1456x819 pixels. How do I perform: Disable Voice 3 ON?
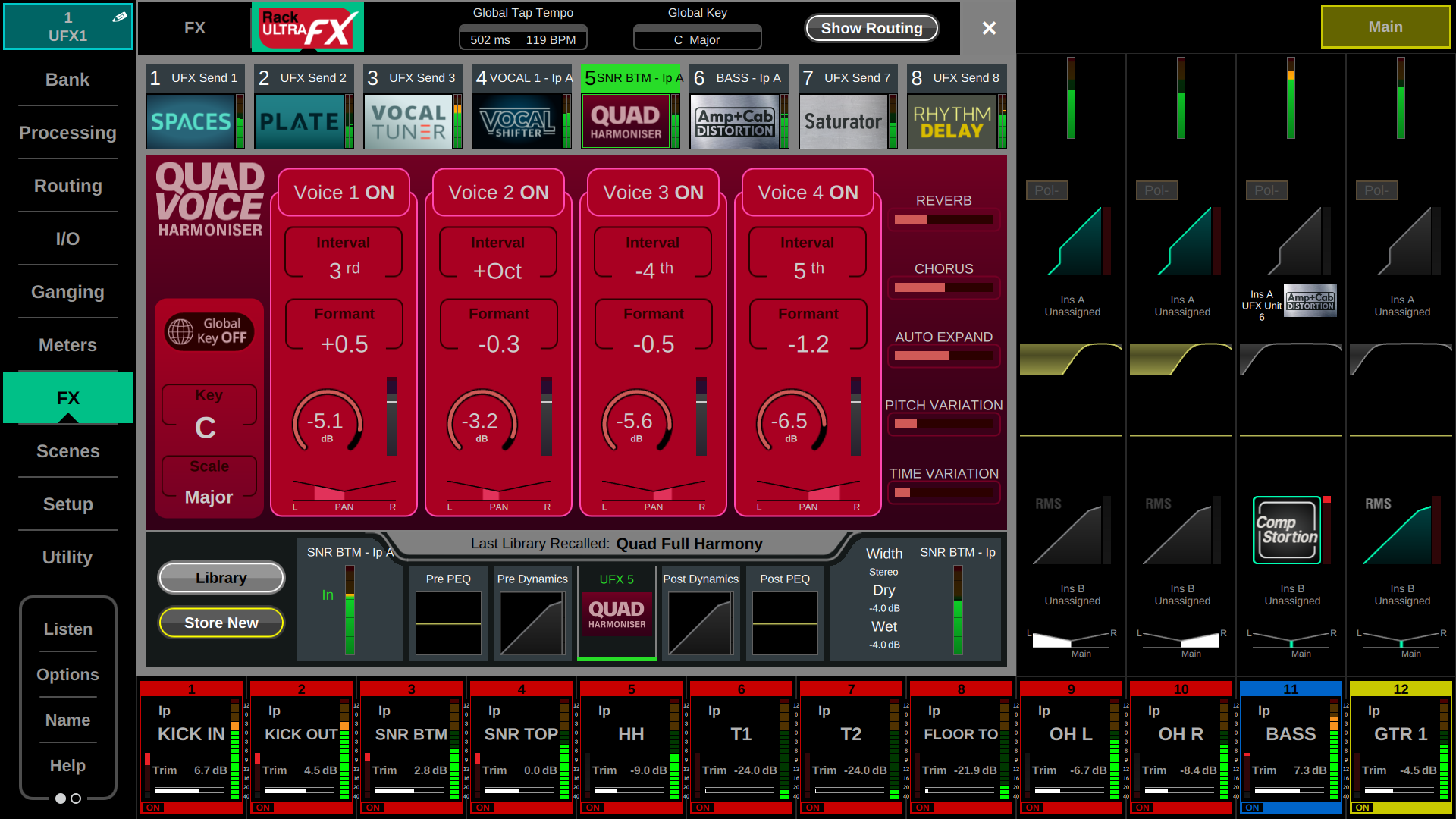click(653, 193)
